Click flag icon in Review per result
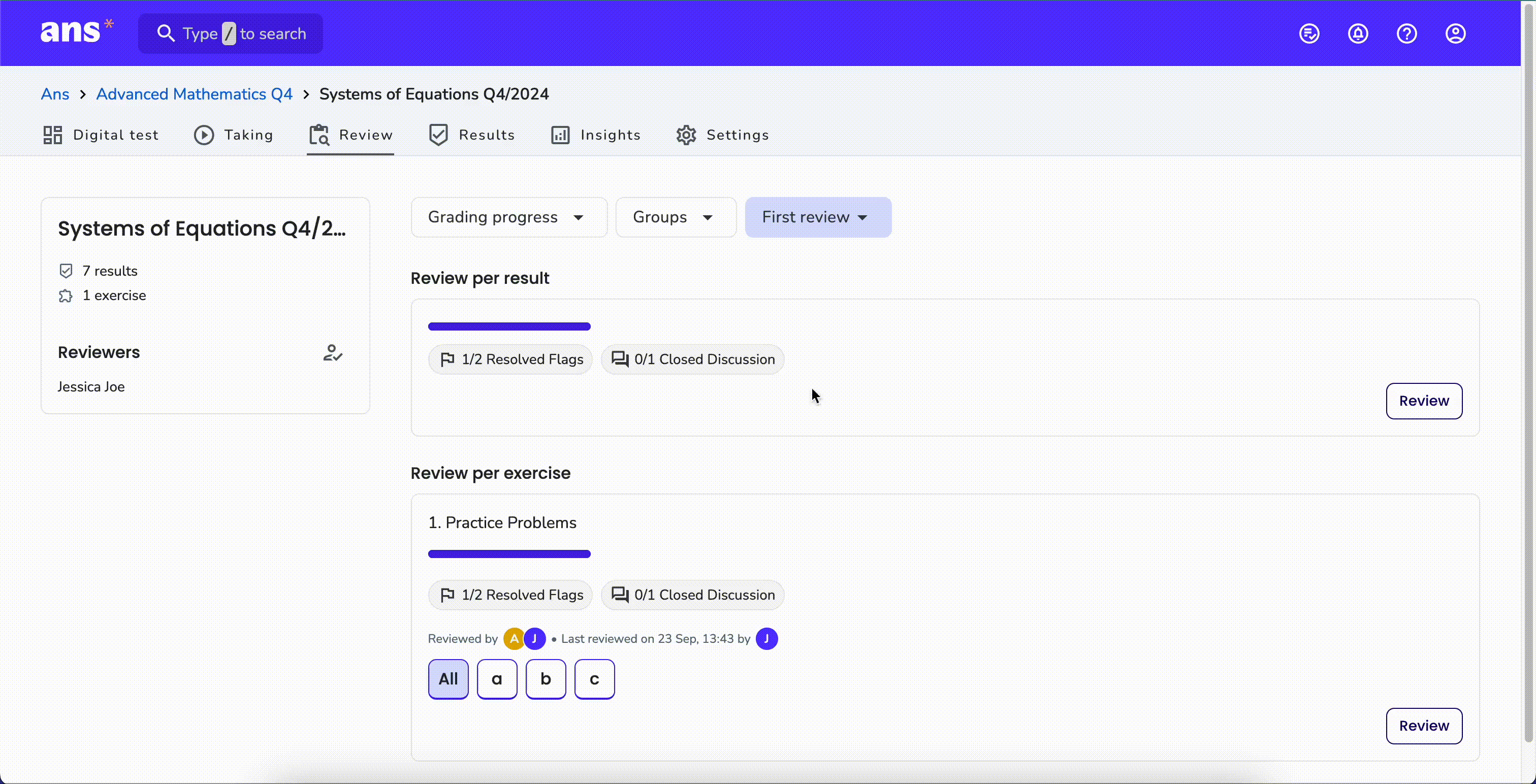The image size is (1536, 784). point(447,360)
